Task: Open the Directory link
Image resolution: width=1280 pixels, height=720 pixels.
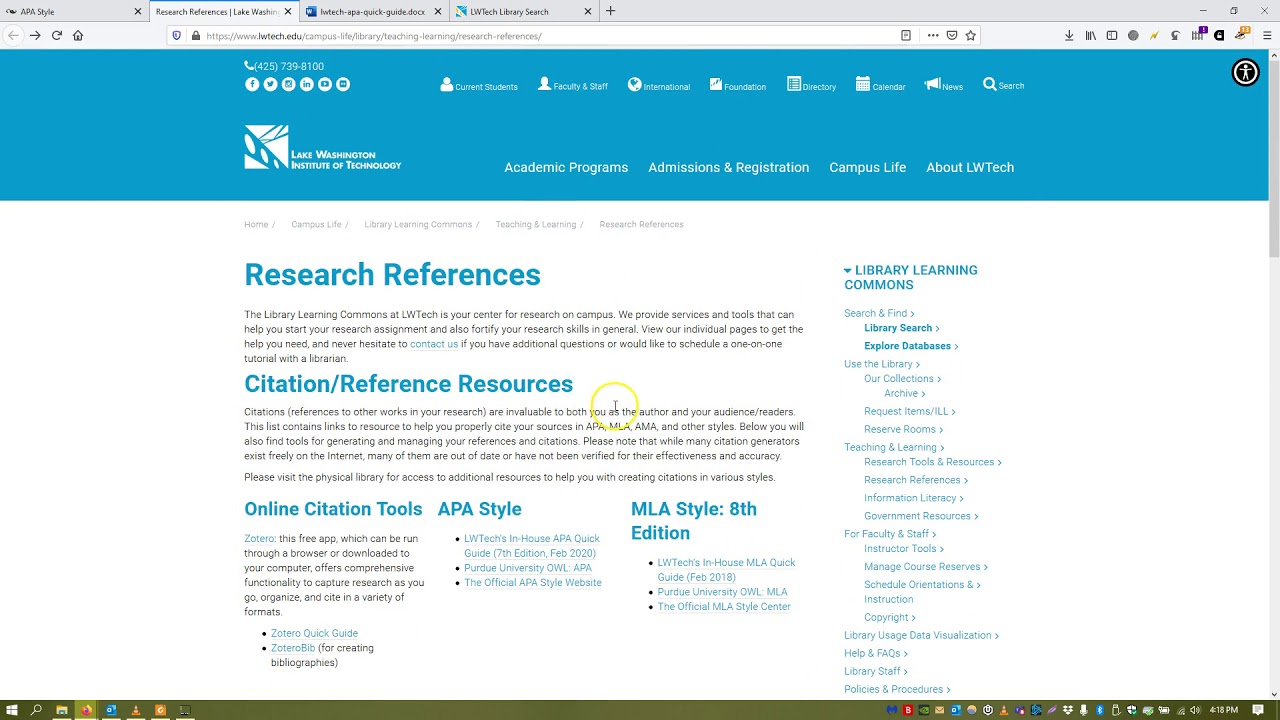Action: [811, 86]
